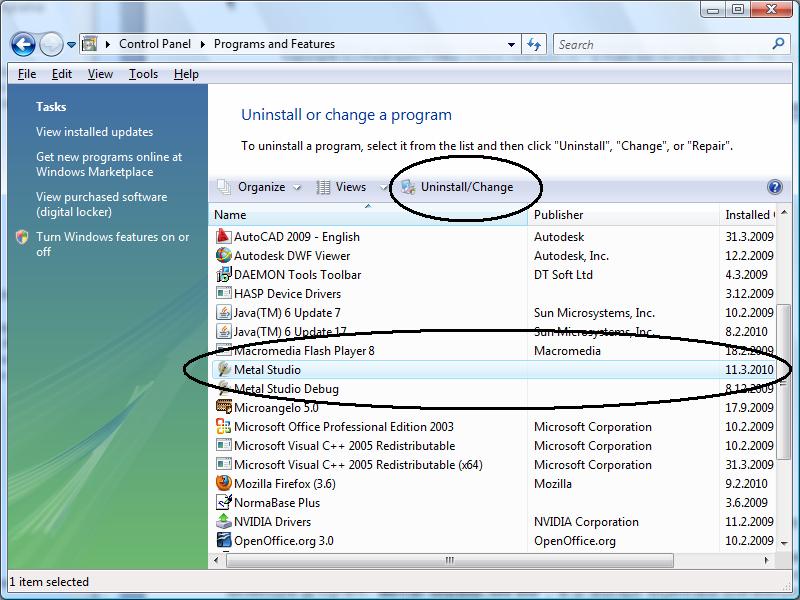Select the Metal Studio Debug entry
800x600 pixels.
click(286, 389)
